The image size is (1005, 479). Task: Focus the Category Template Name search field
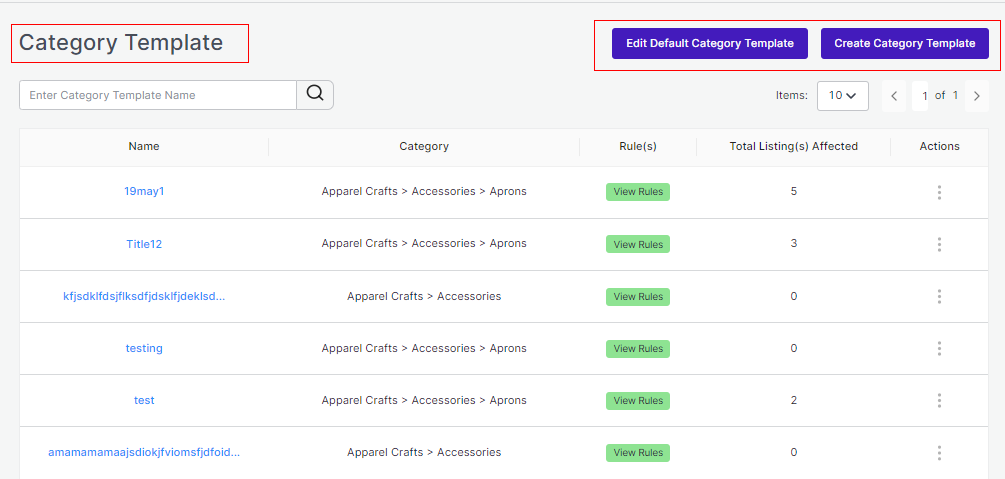coord(158,95)
